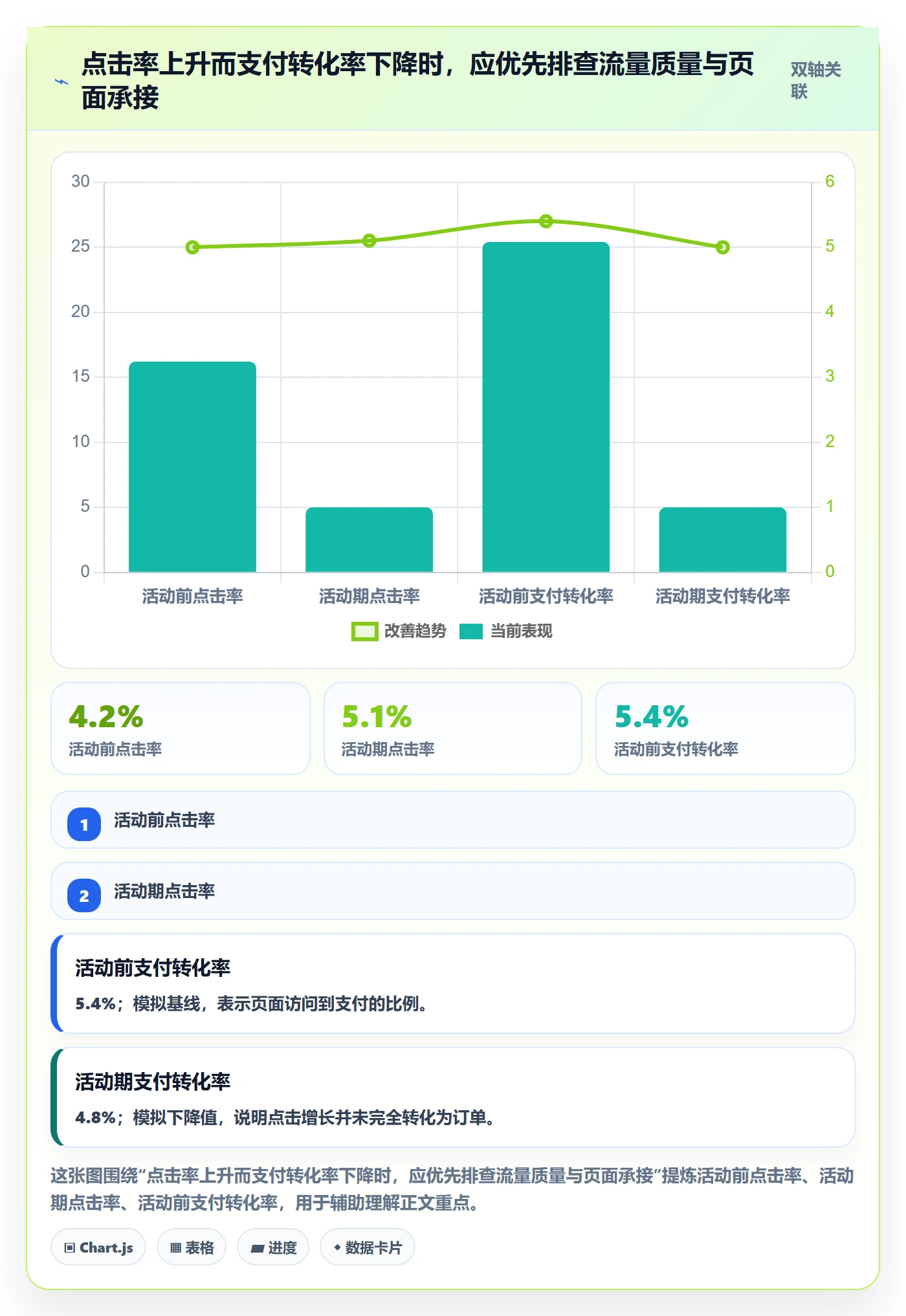Click the 当前表现 legend label

point(521,631)
